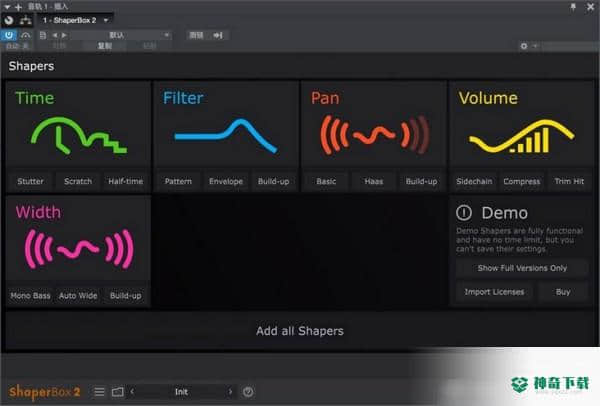Toggle Show Full Versions Only
Screen dimensions: 600x406
[522, 268]
